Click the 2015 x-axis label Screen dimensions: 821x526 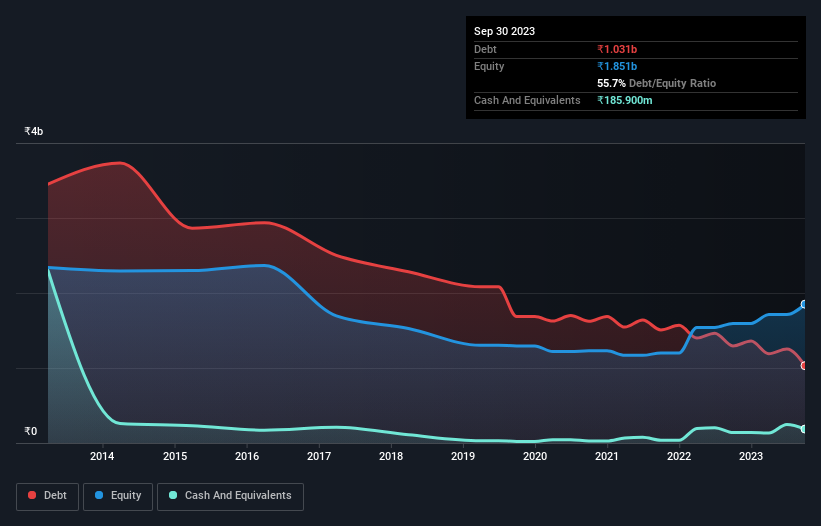click(175, 456)
